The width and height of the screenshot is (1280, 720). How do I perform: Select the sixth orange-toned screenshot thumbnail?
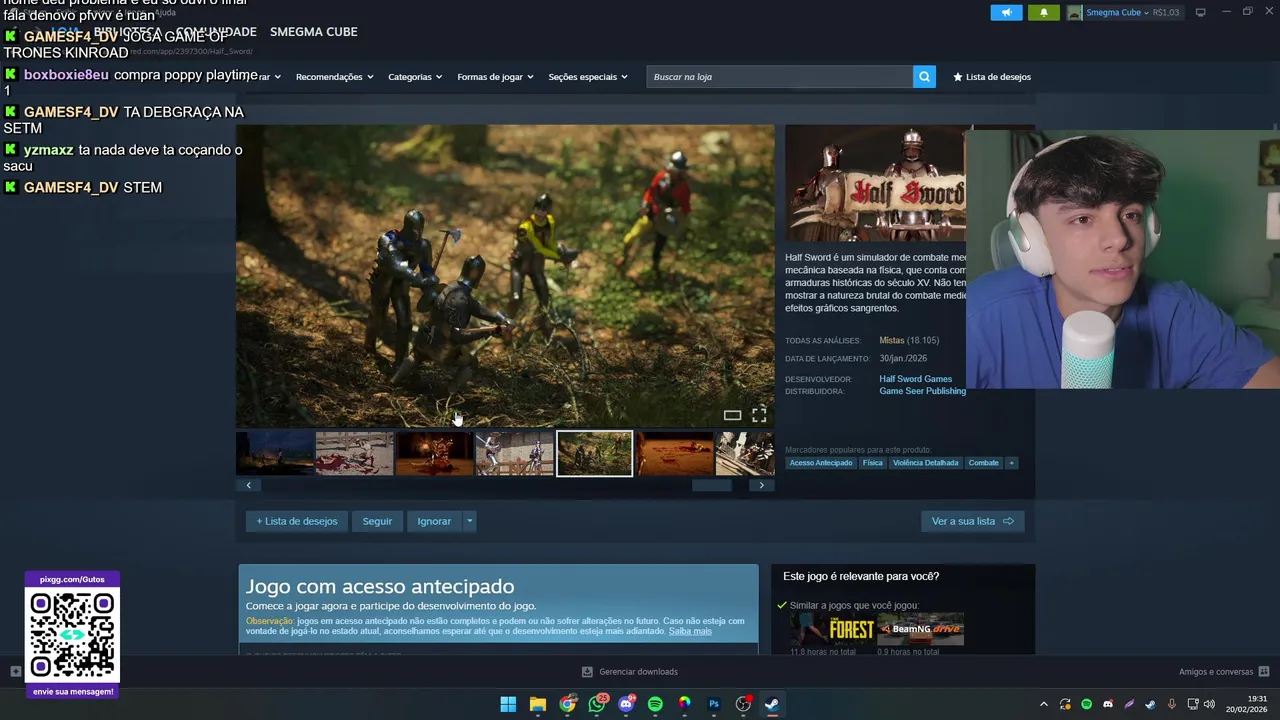(675, 453)
